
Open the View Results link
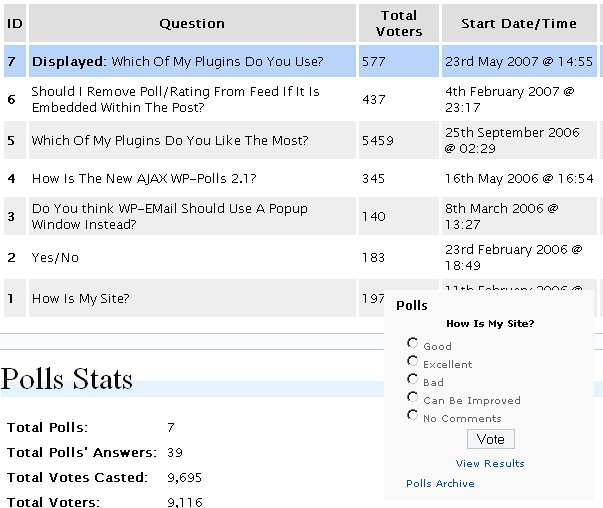pos(490,464)
